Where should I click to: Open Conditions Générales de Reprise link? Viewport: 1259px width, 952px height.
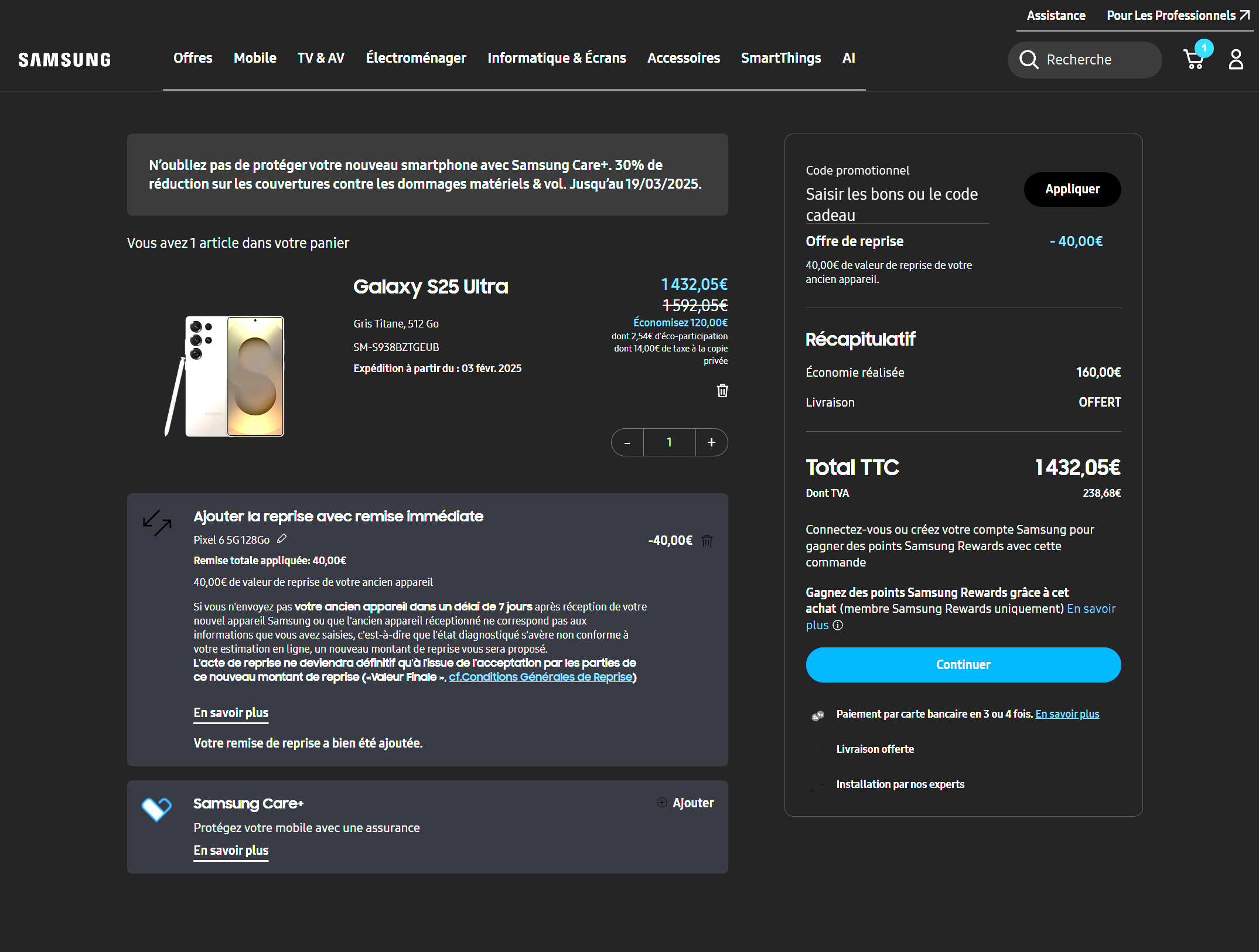pos(541,677)
